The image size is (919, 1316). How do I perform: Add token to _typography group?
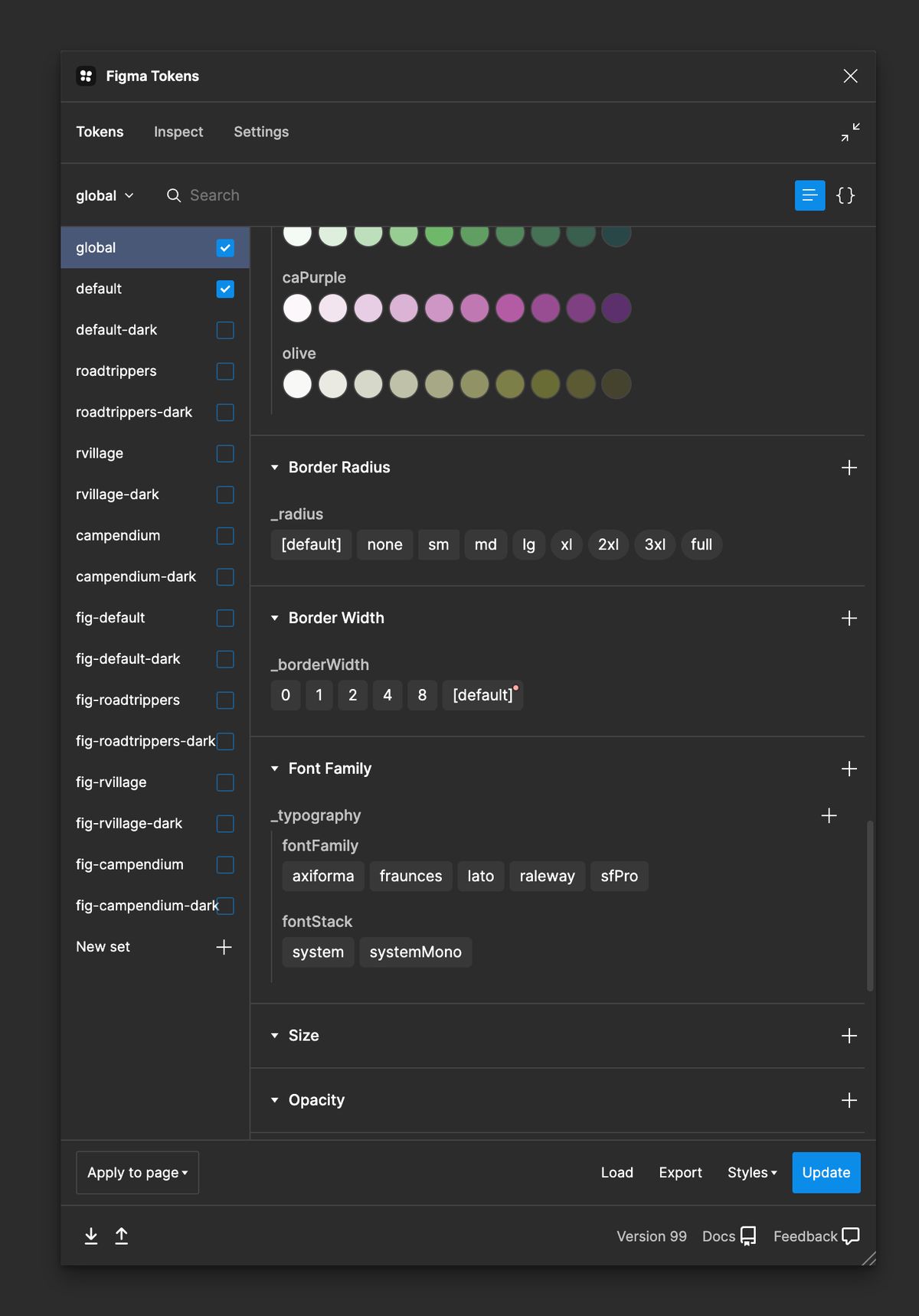pos(829,816)
